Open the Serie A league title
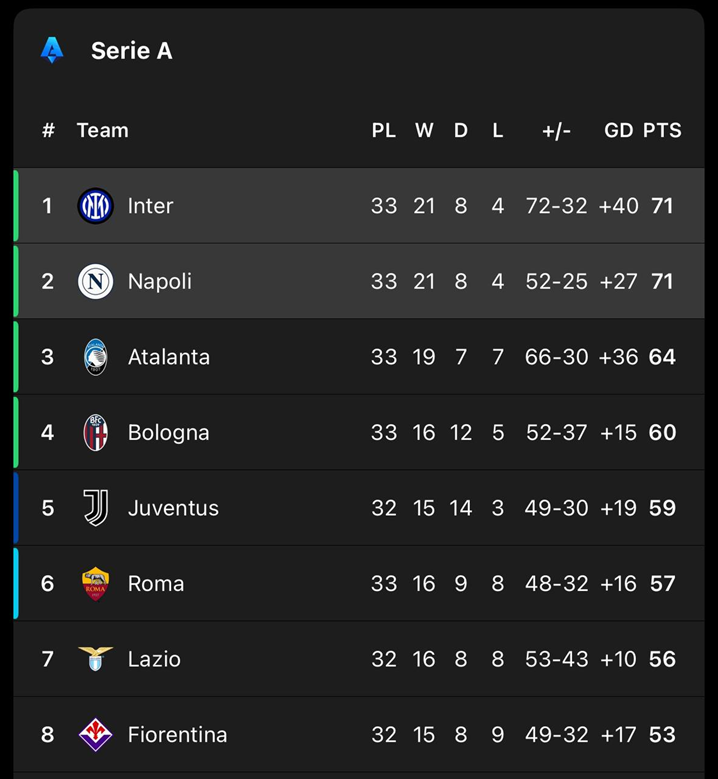 tap(131, 51)
